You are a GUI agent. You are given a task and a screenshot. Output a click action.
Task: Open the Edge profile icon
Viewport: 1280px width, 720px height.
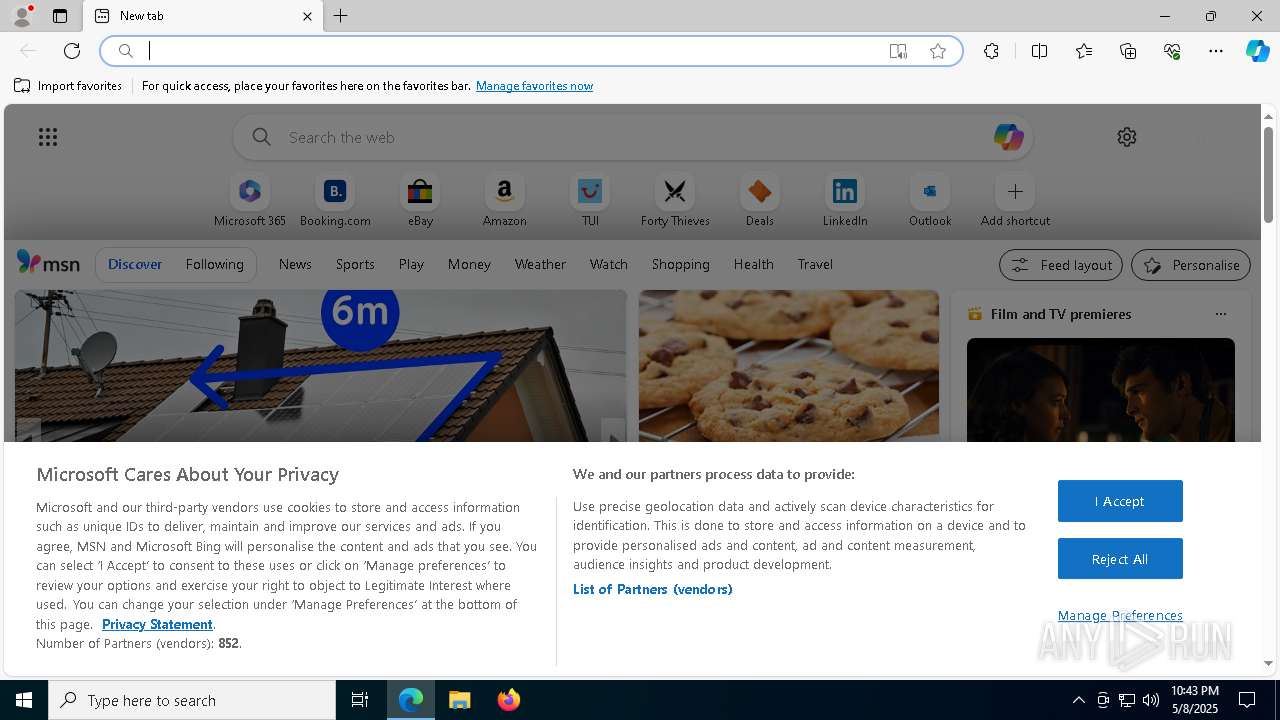click(22, 16)
